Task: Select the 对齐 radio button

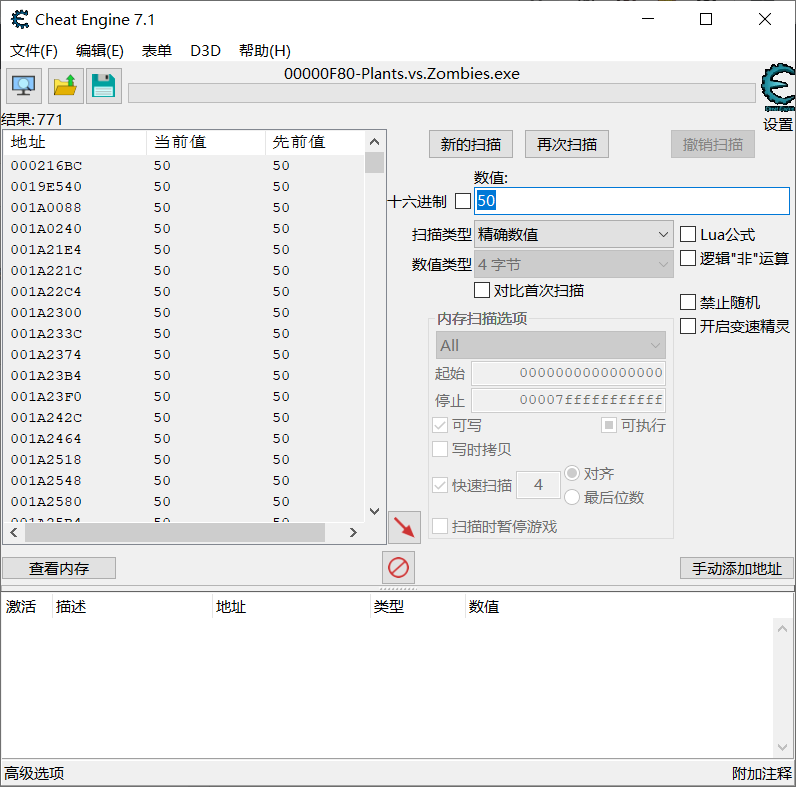Action: [572, 473]
